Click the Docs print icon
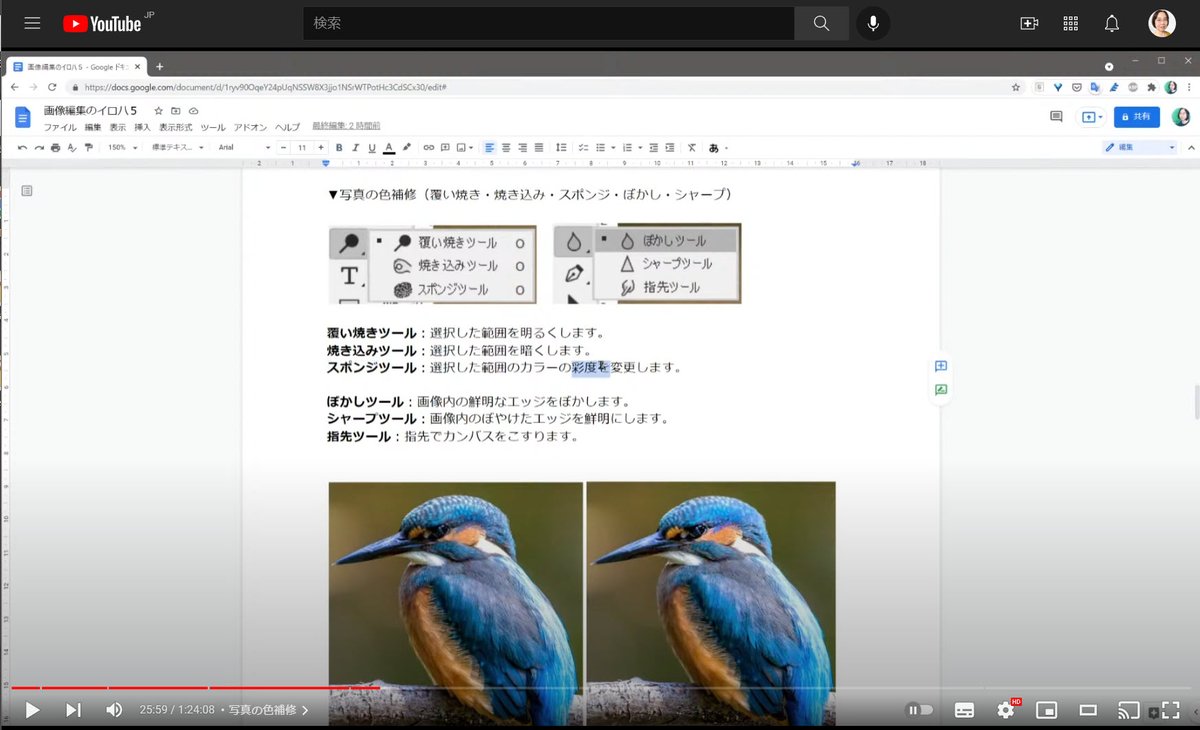 (55, 147)
